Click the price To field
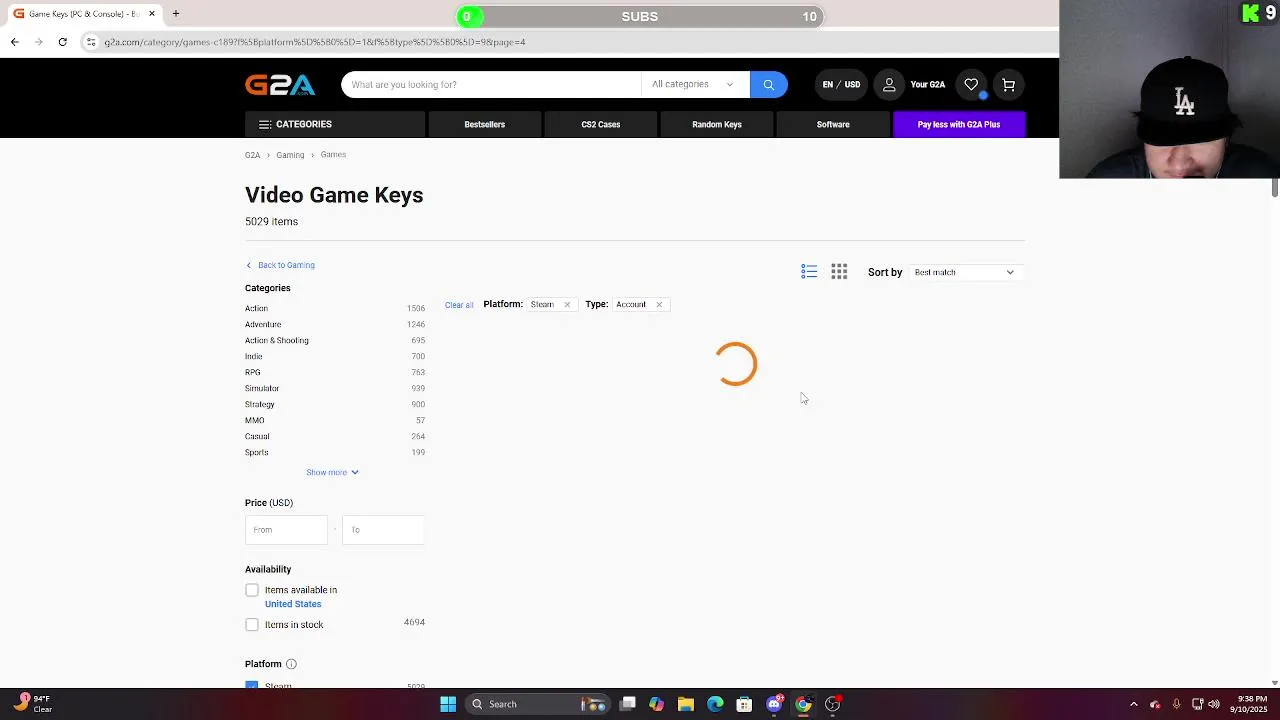1280x720 pixels. (x=383, y=530)
